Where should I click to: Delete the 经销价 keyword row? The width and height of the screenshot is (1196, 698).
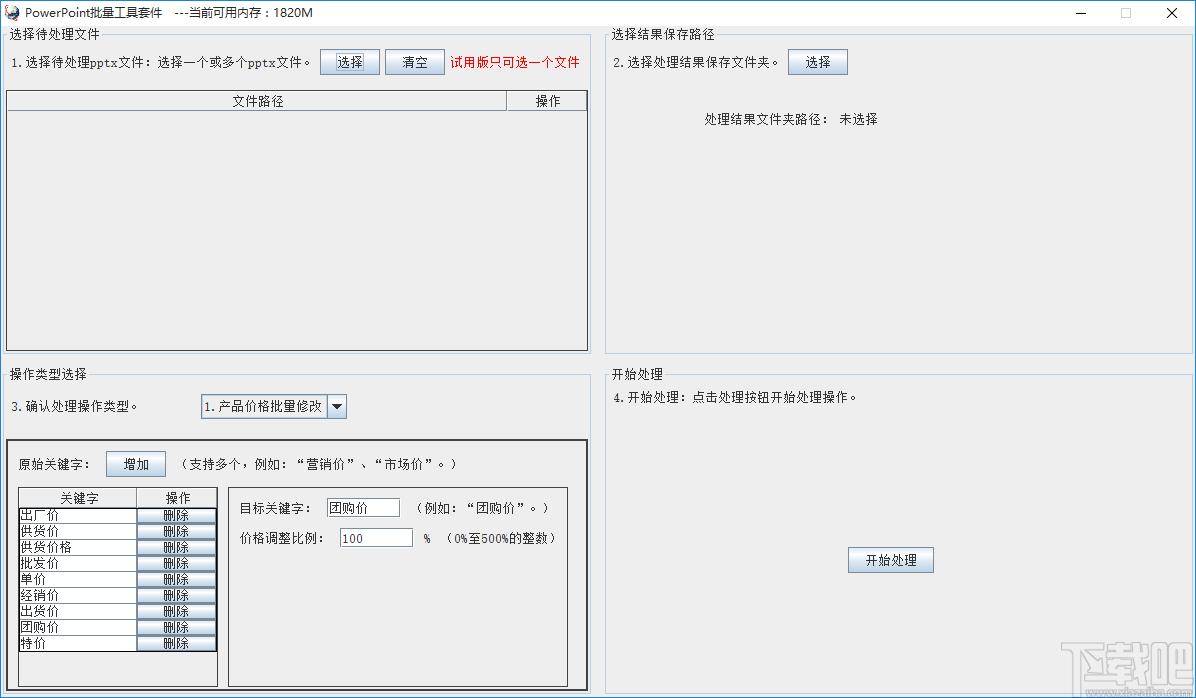176,596
